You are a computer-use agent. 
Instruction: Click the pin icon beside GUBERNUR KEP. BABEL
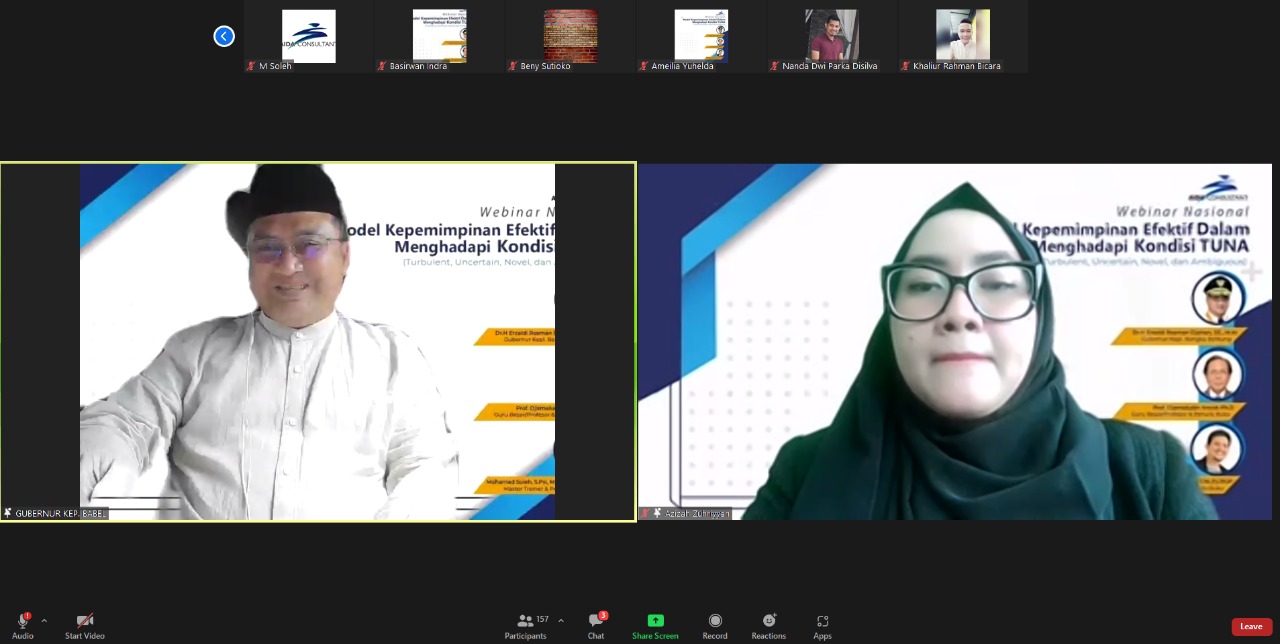pos(8,513)
